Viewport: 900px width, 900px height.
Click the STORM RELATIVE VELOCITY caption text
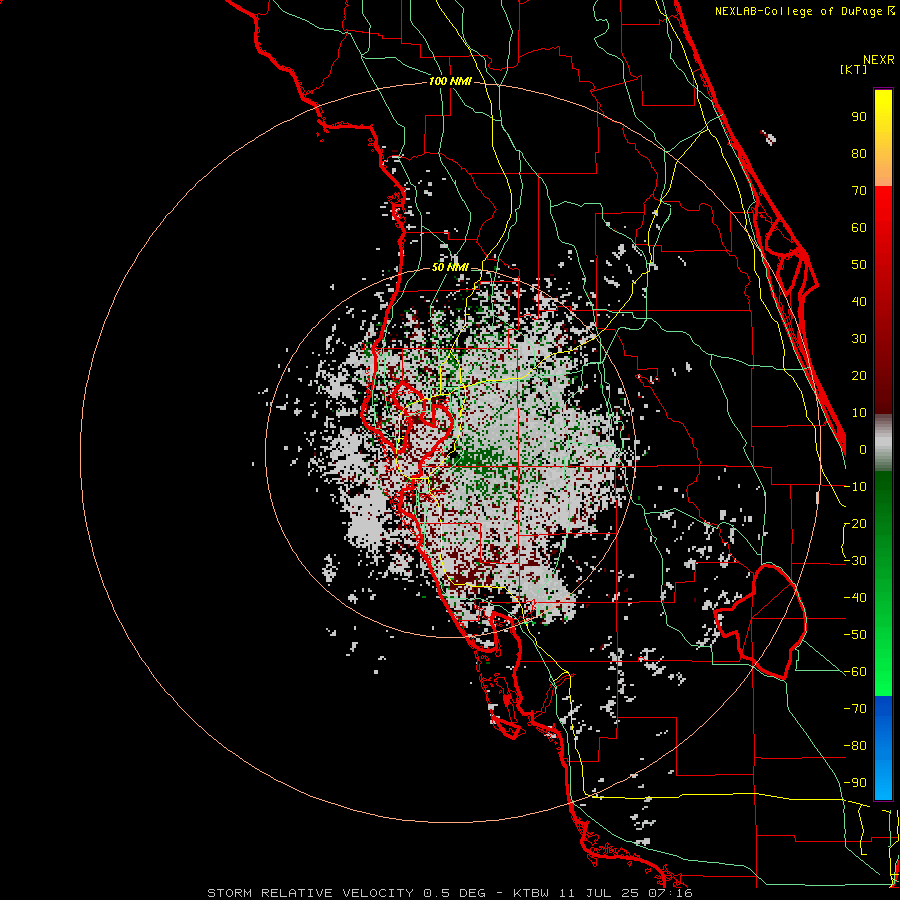point(310,893)
